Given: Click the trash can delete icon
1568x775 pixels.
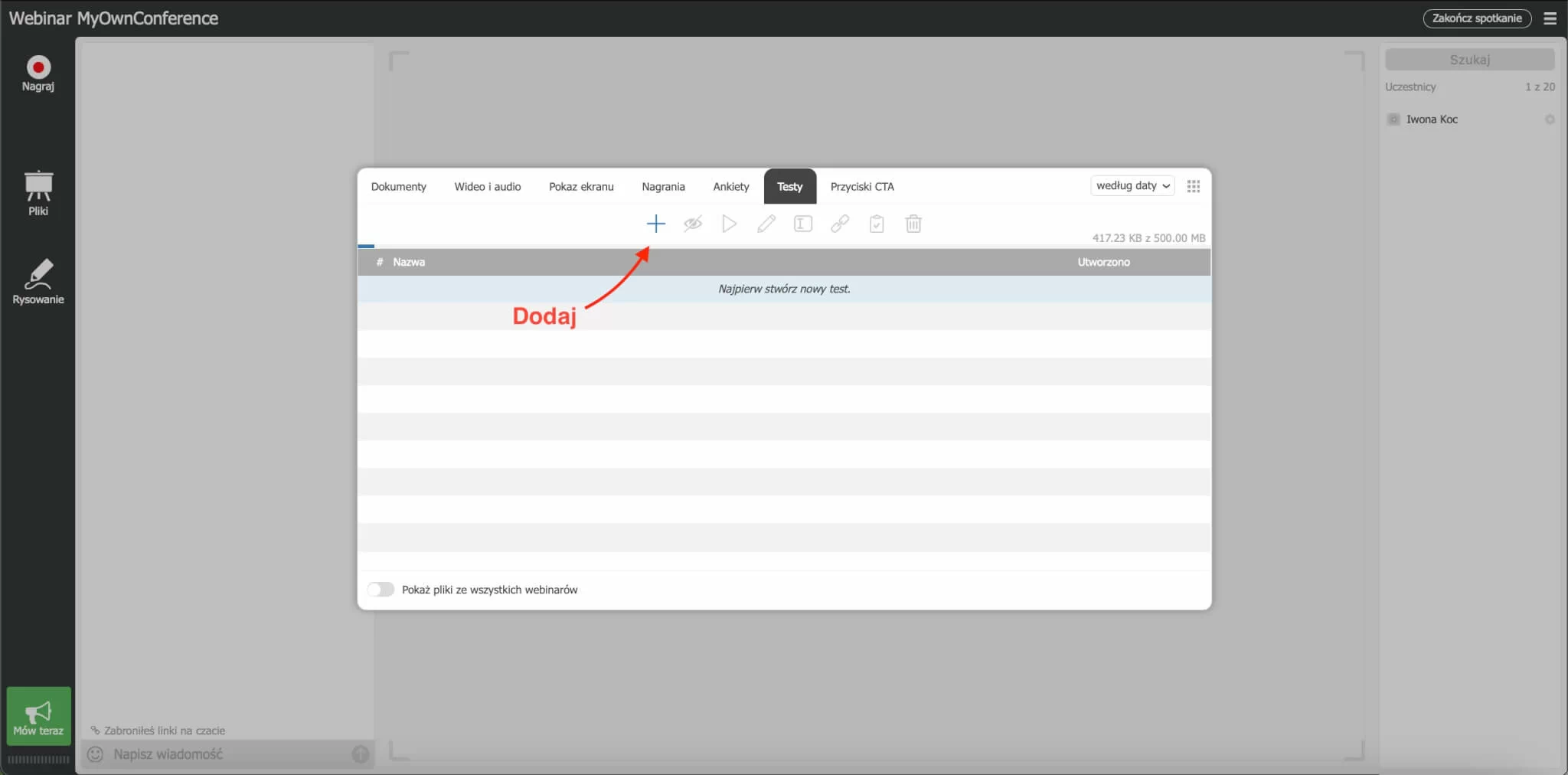Looking at the screenshot, I should (913, 224).
